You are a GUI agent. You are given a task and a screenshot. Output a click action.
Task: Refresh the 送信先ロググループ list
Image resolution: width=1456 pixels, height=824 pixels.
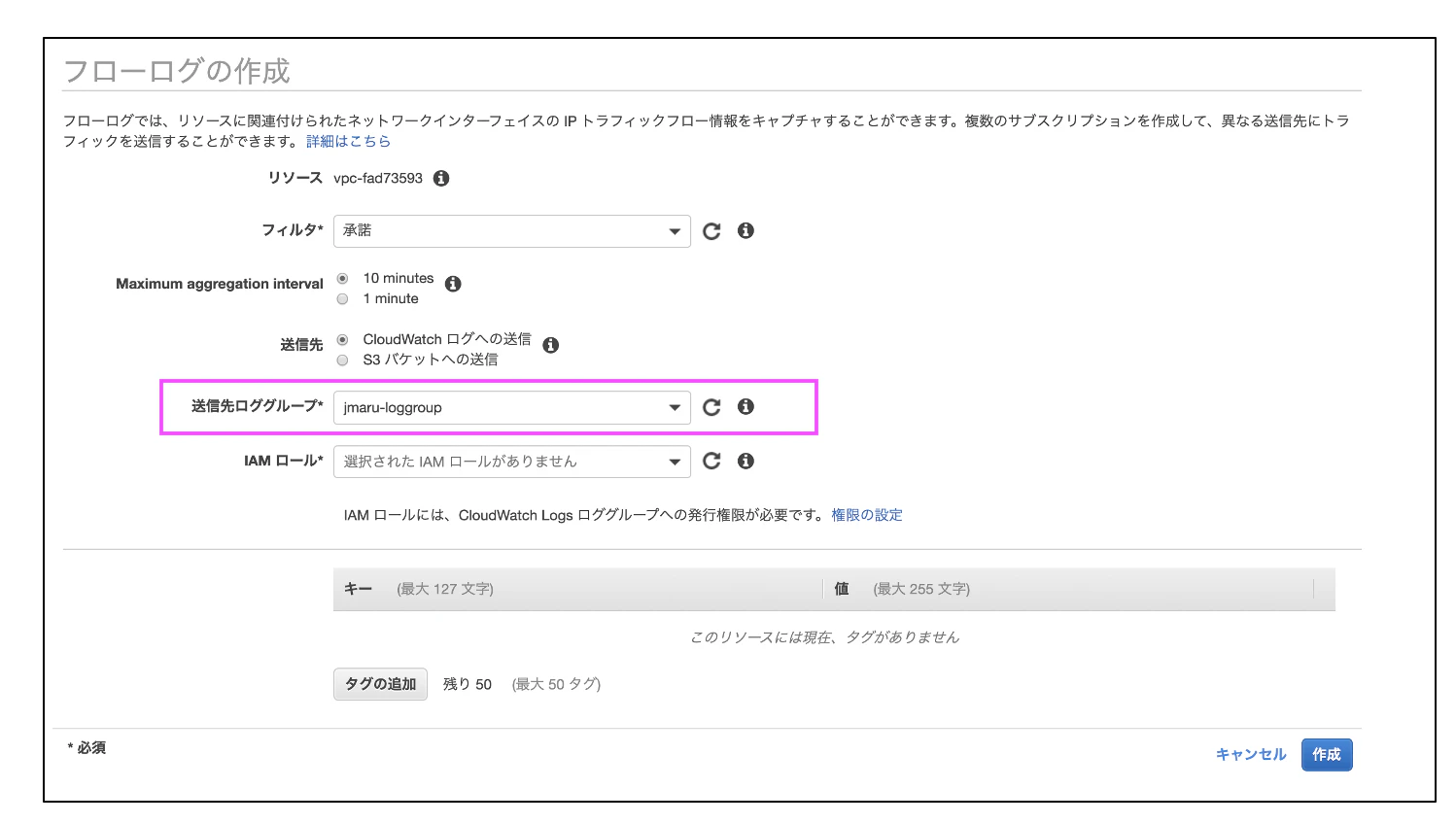coord(711,407)
